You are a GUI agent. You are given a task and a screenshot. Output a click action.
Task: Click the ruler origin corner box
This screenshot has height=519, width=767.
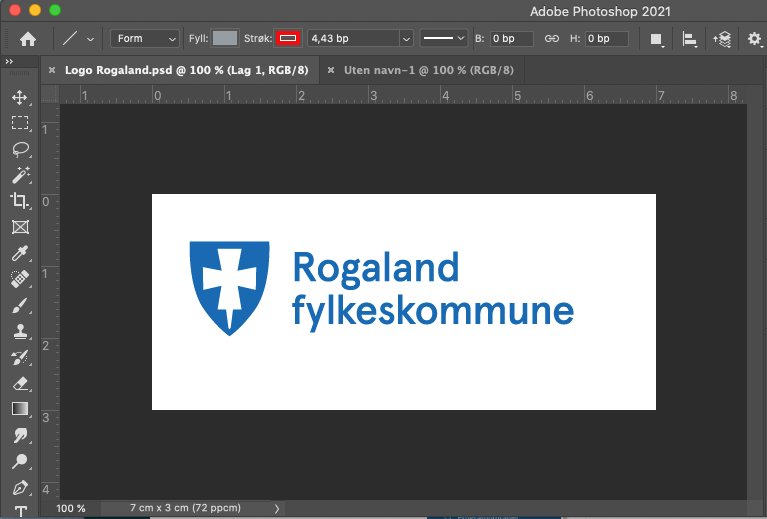pyautogui.click(x=49, y=94)
